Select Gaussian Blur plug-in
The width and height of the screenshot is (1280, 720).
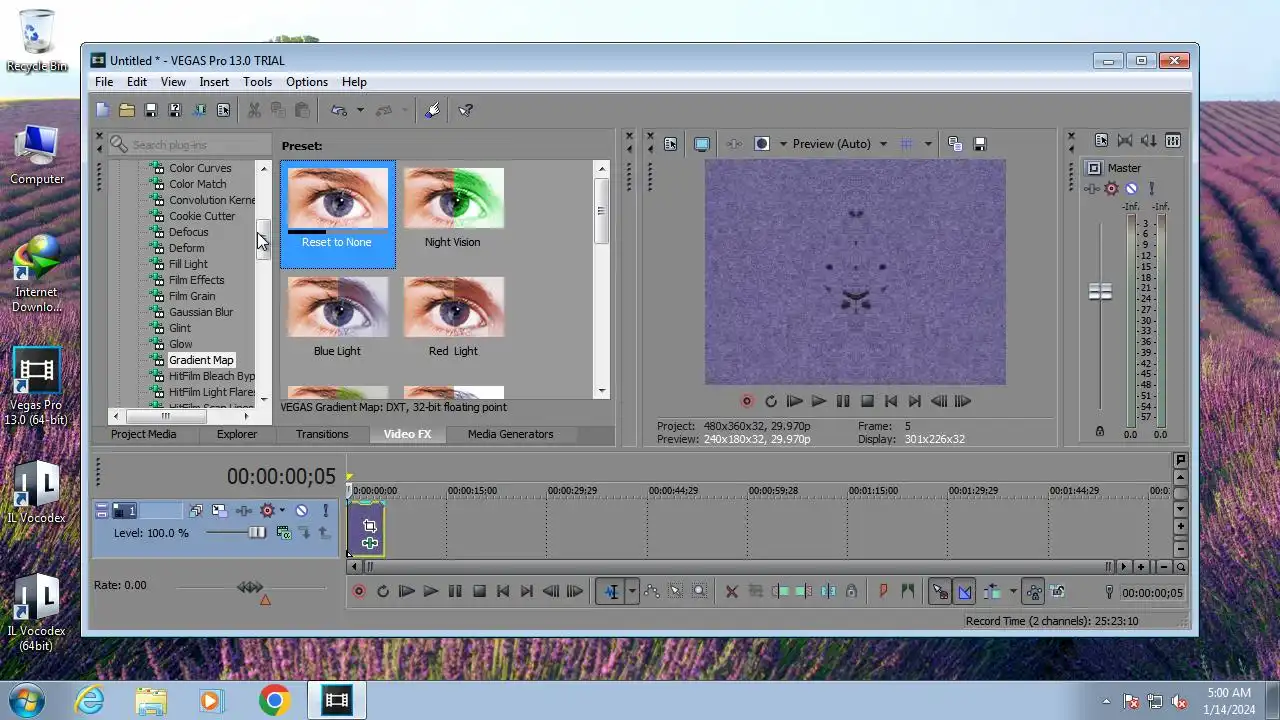click(201, 312)
